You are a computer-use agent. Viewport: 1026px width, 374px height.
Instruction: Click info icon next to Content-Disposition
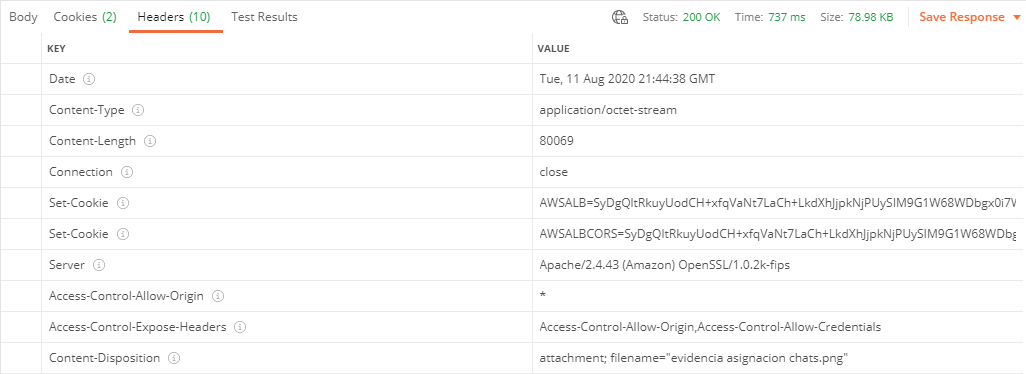[x=173, y=358]
